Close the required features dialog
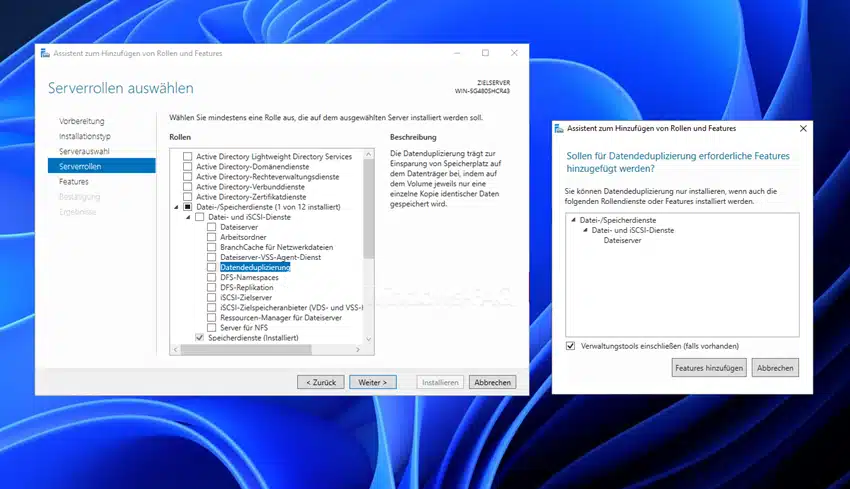 point(803,128)
